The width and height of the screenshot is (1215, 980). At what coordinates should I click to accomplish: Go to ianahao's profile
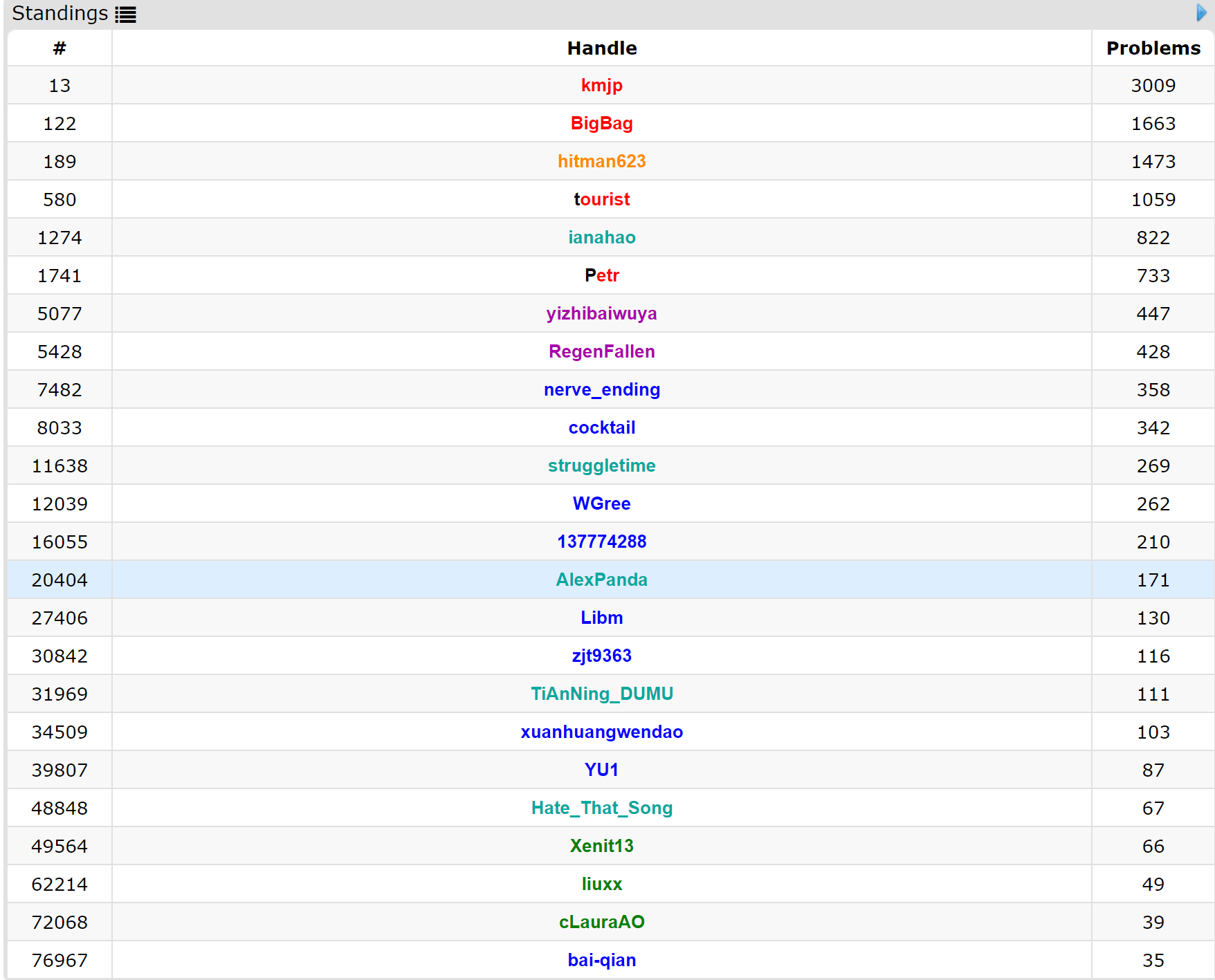click(601, 238)
